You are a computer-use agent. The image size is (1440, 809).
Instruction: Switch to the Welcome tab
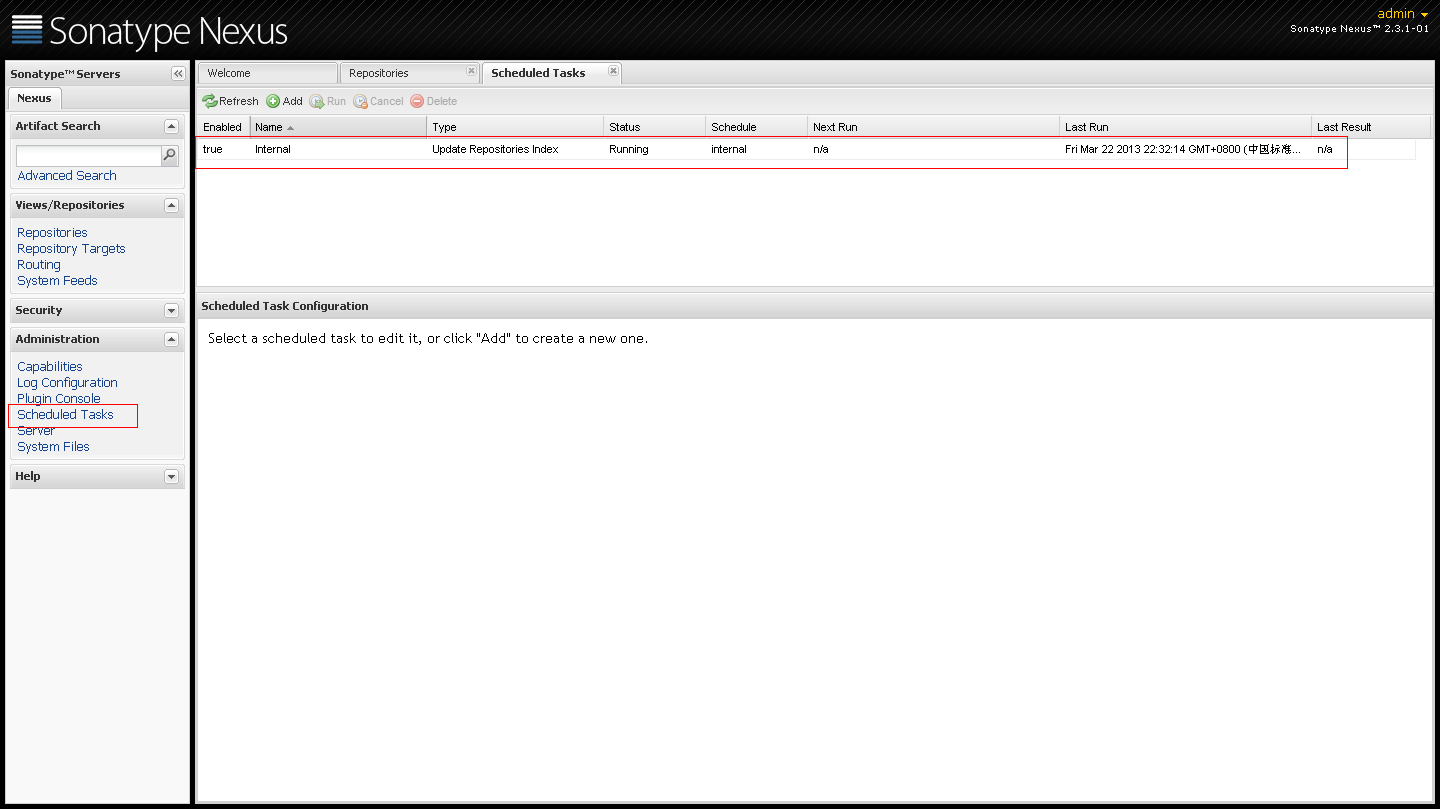pyautogui.click(x=267, y=73)
